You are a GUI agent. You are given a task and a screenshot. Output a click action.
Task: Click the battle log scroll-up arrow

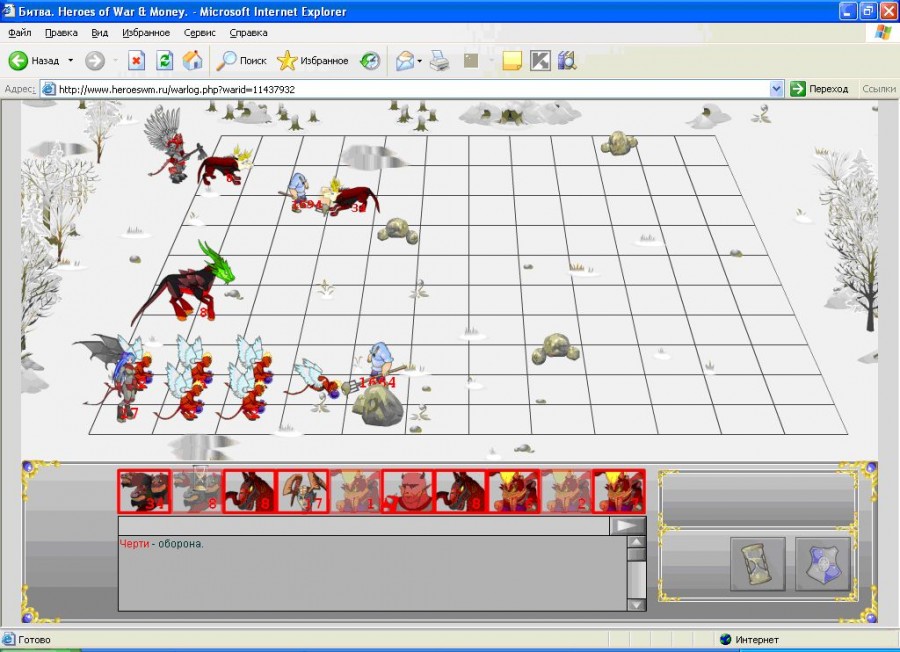[x=637, y=542]
